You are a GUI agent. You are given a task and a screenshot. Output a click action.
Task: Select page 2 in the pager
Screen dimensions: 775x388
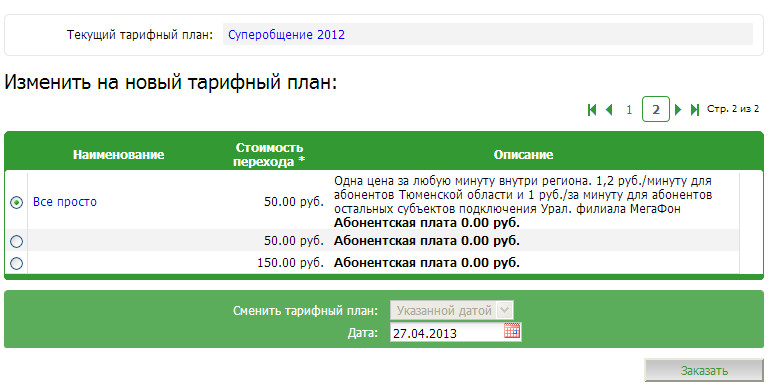coord(656,109)
